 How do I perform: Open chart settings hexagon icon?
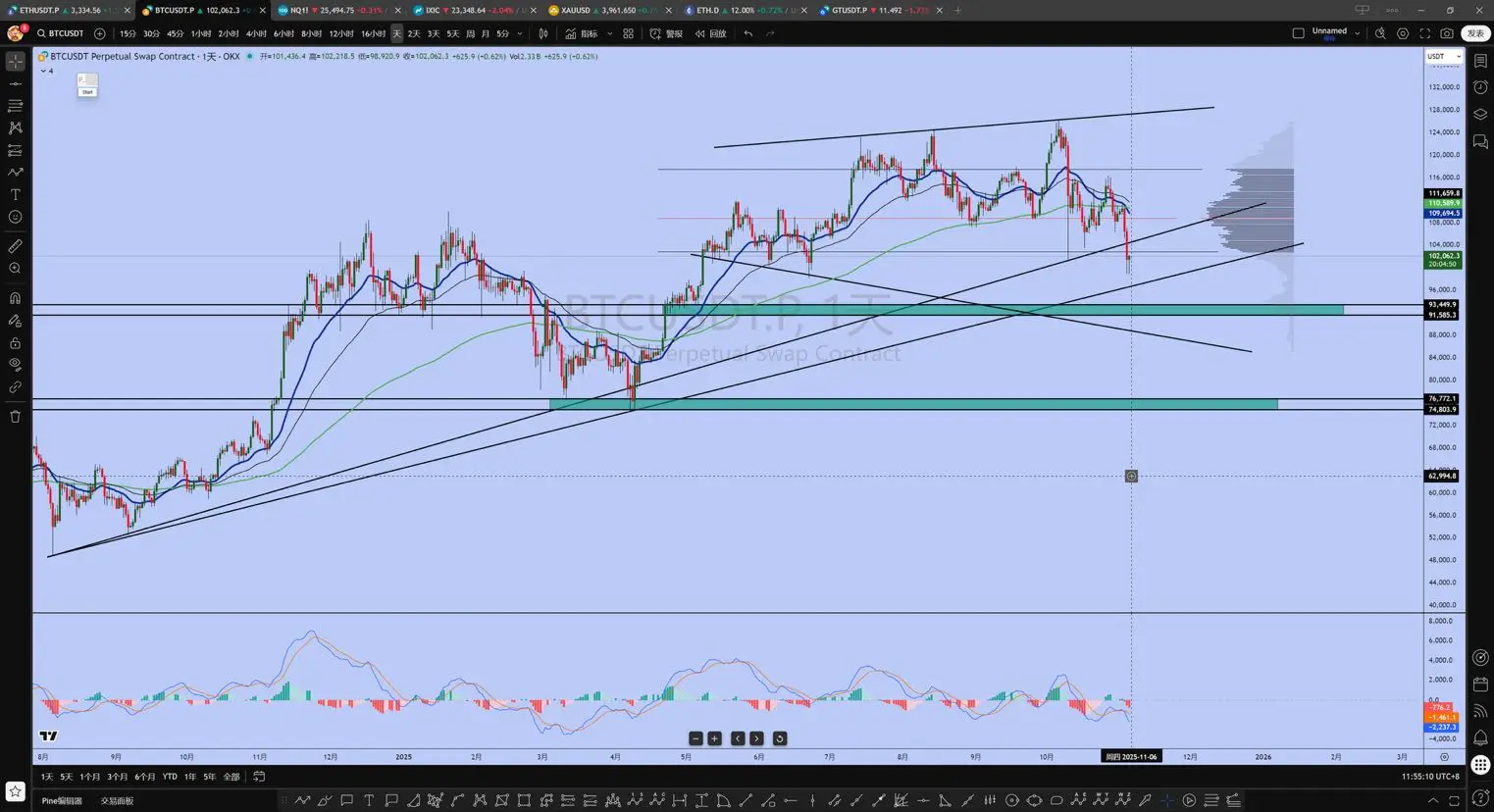(x=1403, y=33)
